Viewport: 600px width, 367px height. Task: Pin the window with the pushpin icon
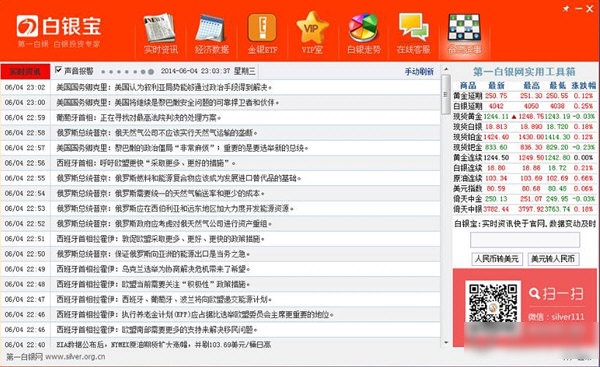566,8
